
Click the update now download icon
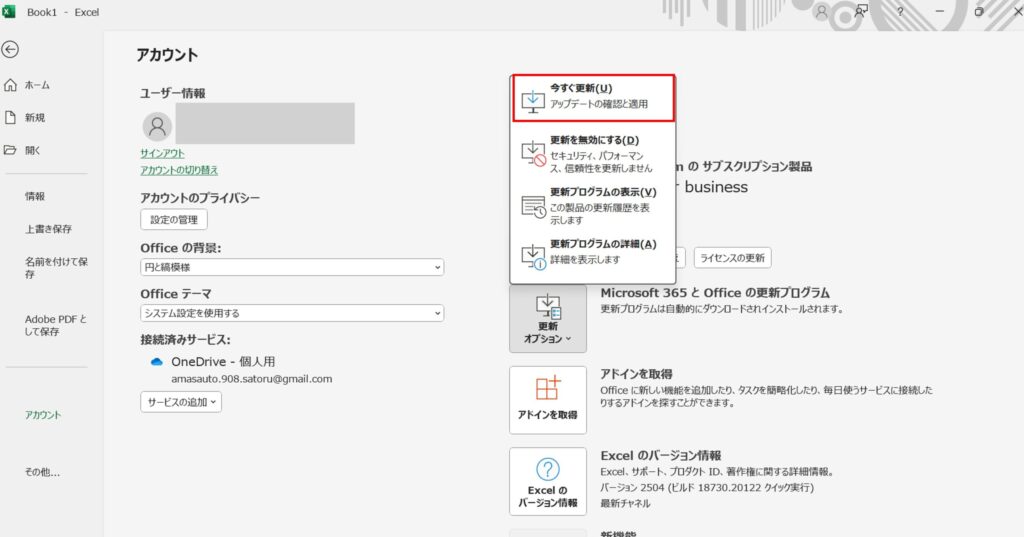click(533, 101)
